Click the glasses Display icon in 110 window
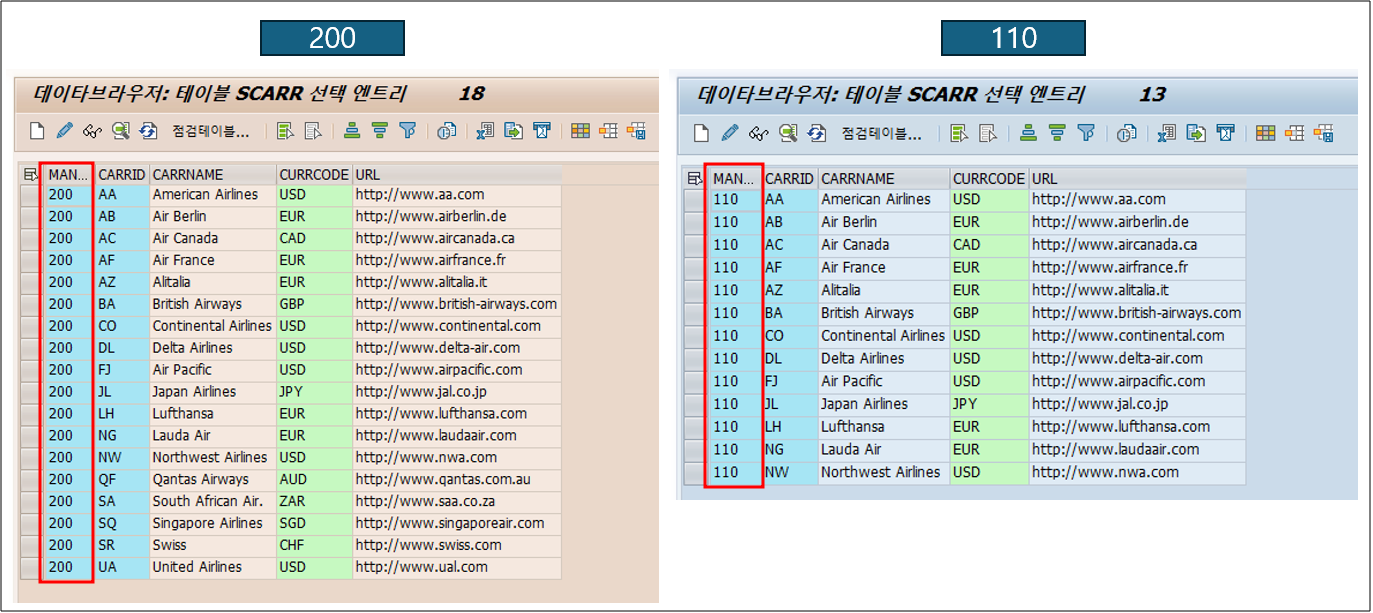This screenshot has width=1373, height=613. [x=759, y=133]
